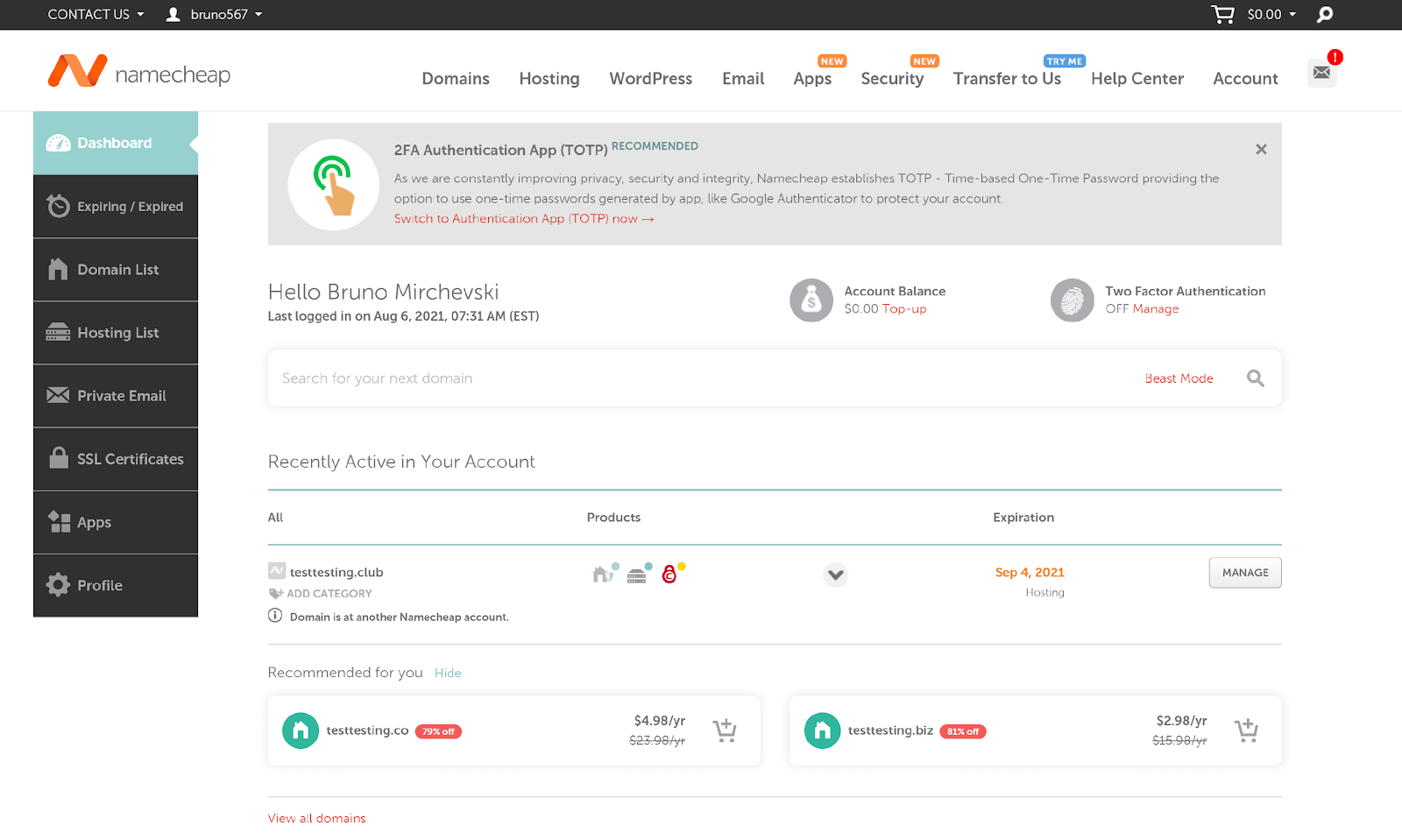Click the Top-up link

point(904,309)
